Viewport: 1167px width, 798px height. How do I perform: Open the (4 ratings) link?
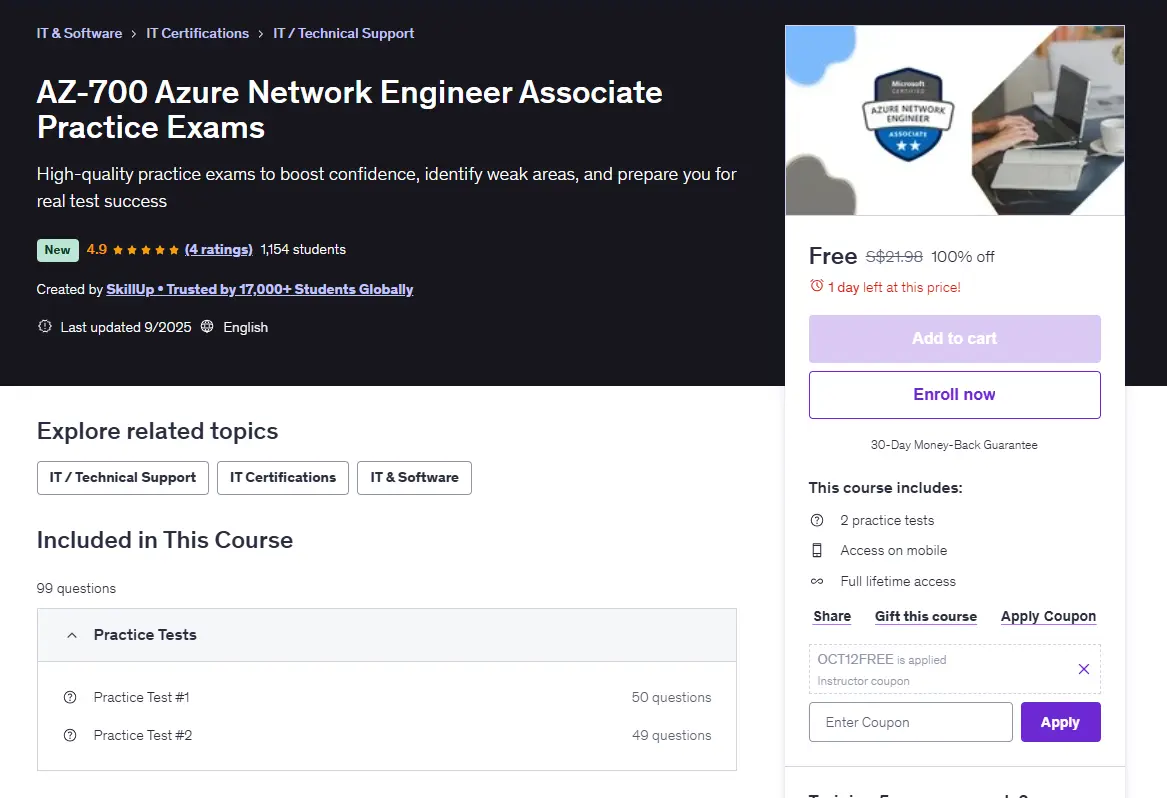pyautogui.click(x=218, y=249)
